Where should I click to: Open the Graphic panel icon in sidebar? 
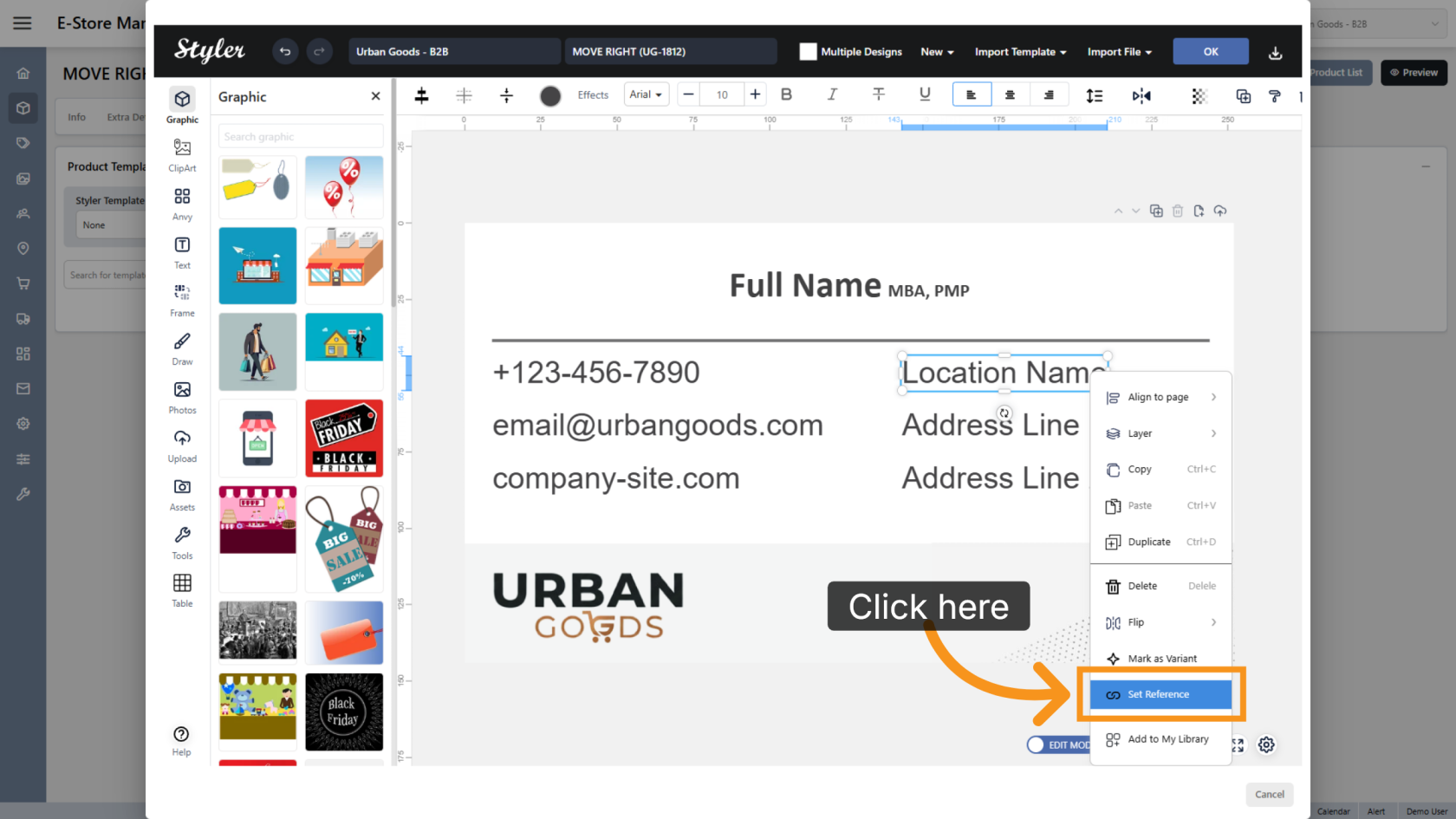tap(182, 106)
